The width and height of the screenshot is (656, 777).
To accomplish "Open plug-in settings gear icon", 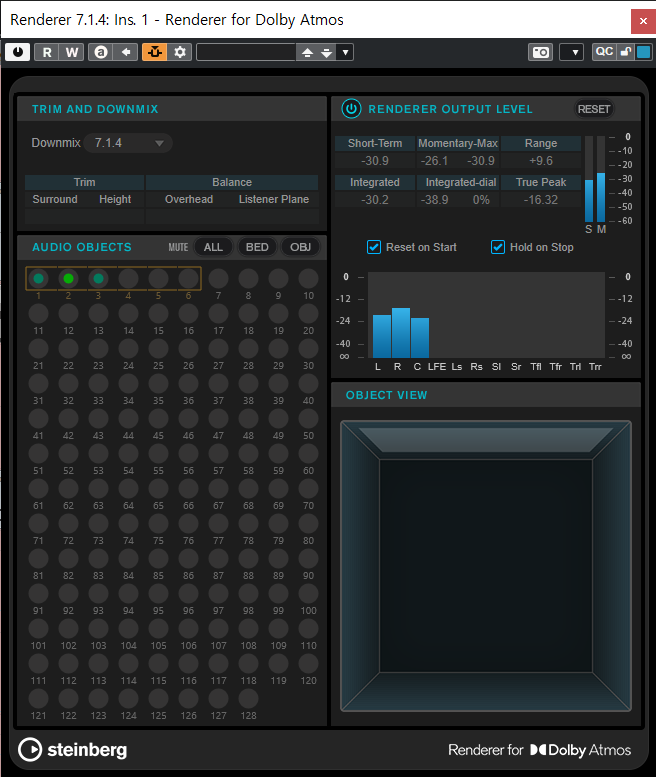I will click(x=180, y=52).
